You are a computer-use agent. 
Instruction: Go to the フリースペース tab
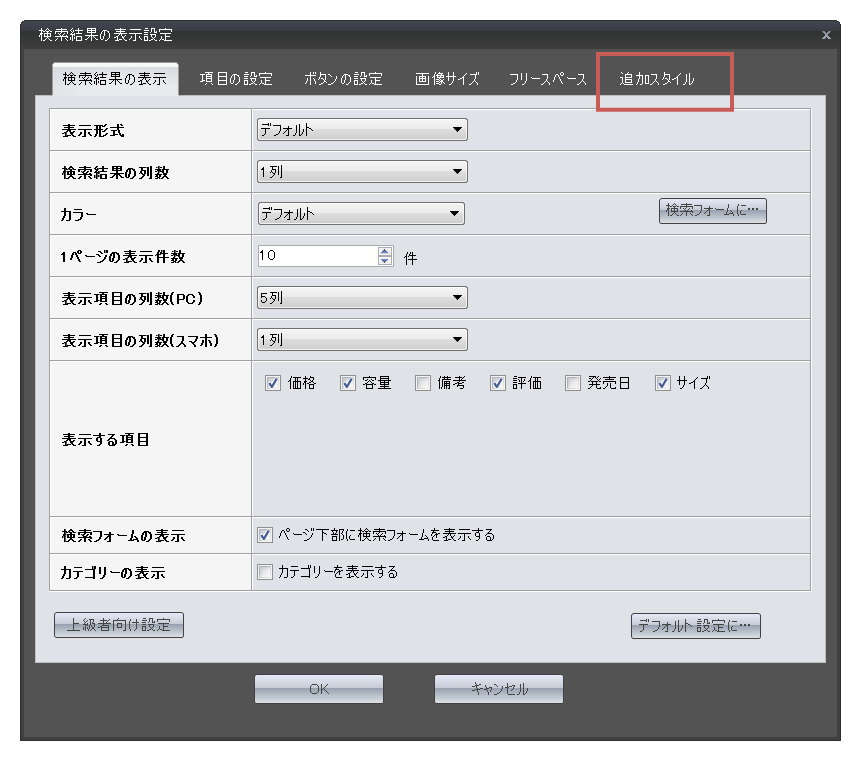(x=547, y=79)
